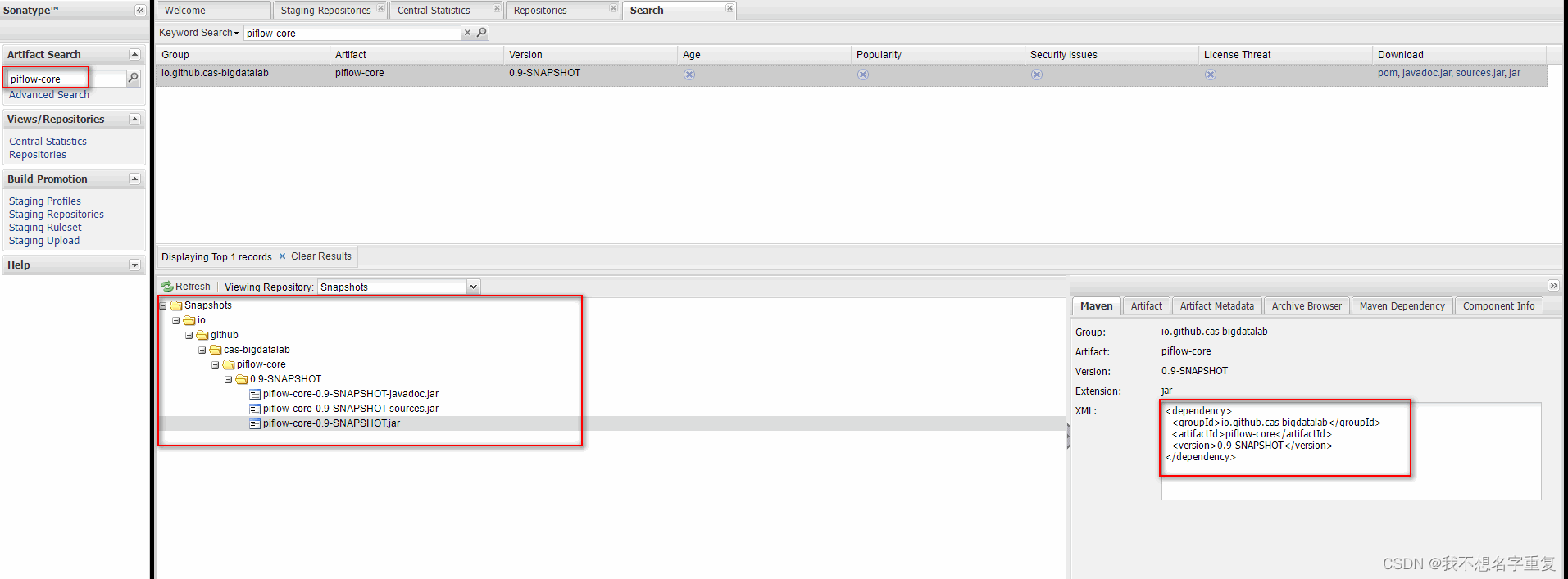
Task: Open Staging Profiles link
Action: click(45, 201)
